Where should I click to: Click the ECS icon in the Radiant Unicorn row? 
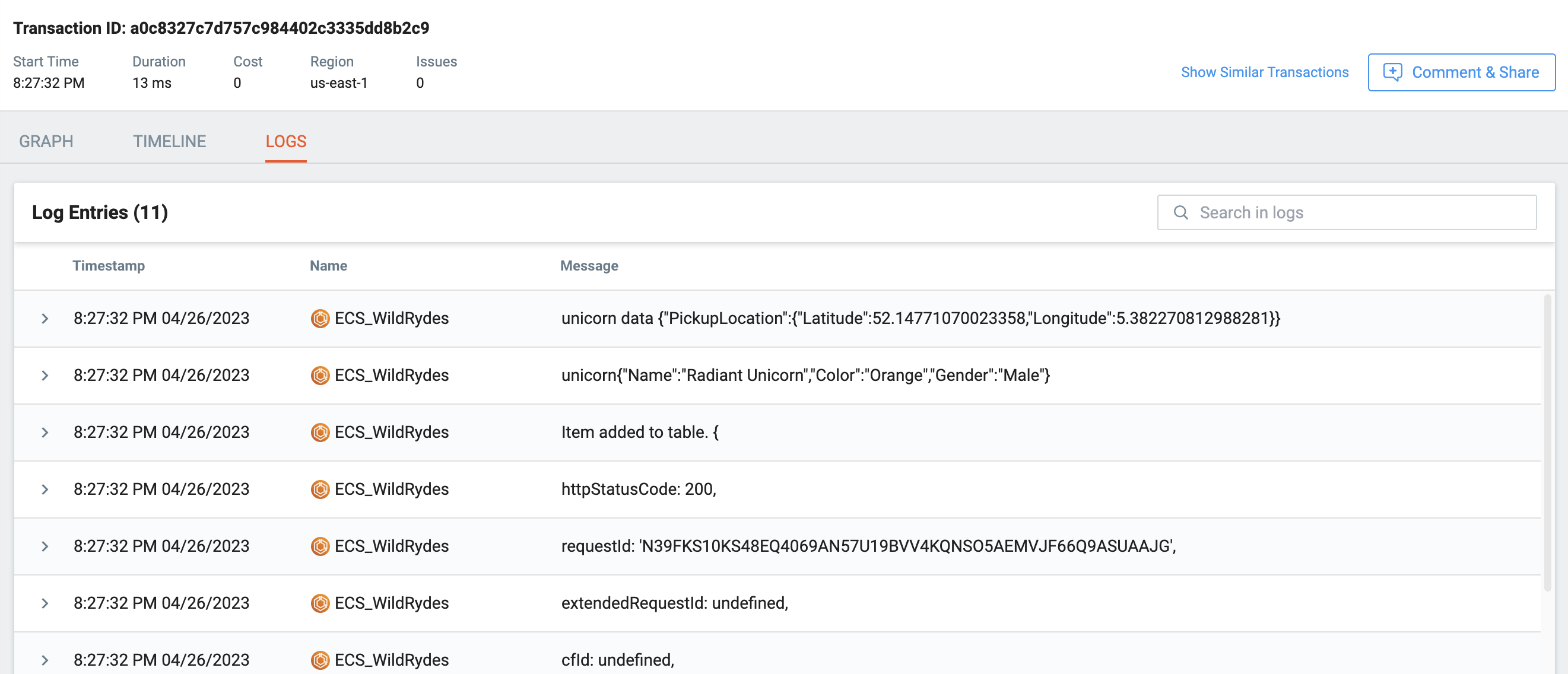320,376
